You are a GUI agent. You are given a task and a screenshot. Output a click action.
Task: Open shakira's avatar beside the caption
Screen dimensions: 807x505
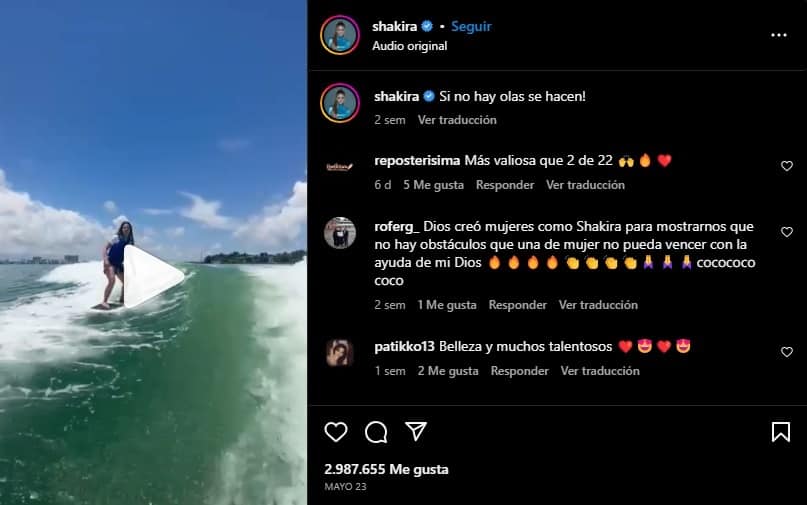[340, 103]
